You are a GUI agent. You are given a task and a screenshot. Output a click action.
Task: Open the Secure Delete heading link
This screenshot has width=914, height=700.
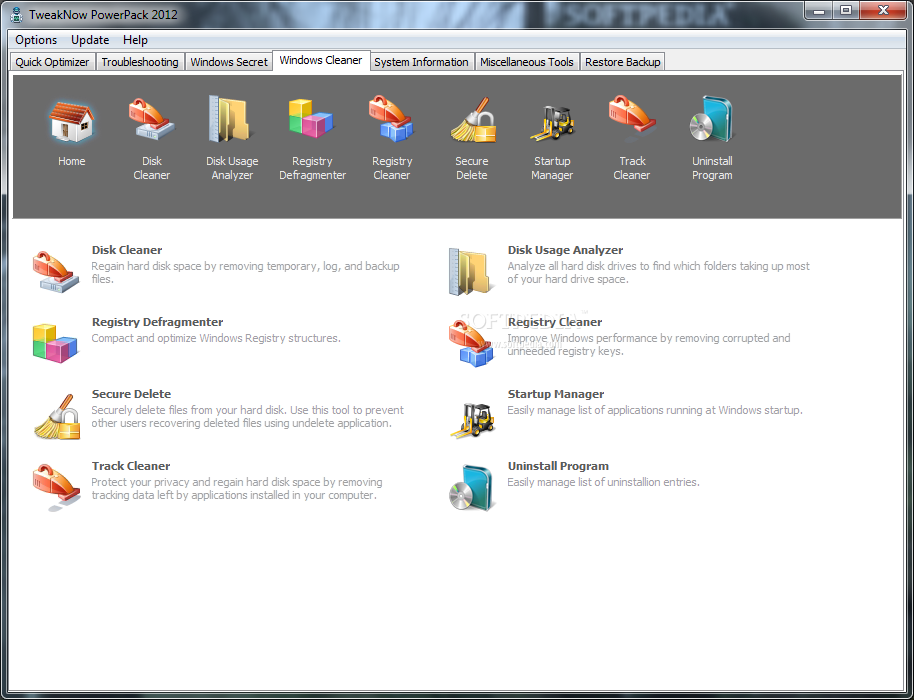[x=131, y=394]
